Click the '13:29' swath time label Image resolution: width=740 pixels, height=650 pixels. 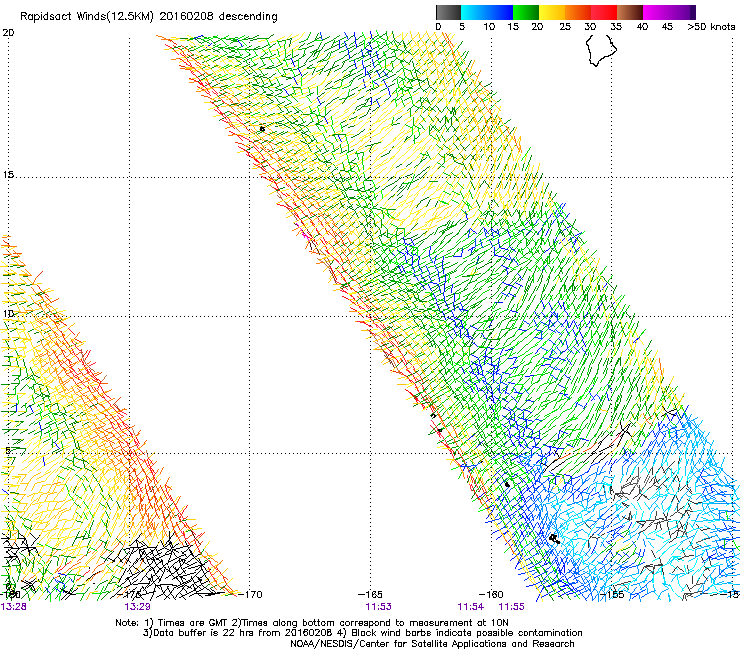137,607
